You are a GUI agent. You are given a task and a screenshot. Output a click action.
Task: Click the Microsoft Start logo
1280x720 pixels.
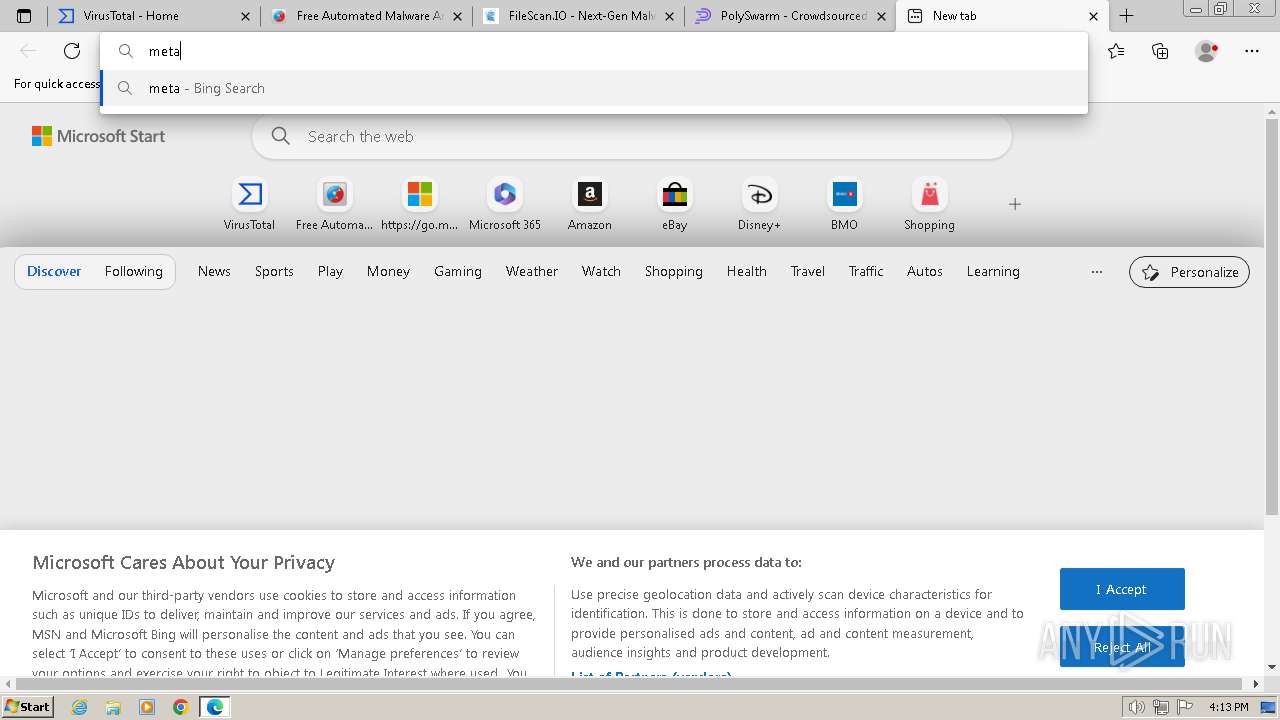(x=98, y=137)
